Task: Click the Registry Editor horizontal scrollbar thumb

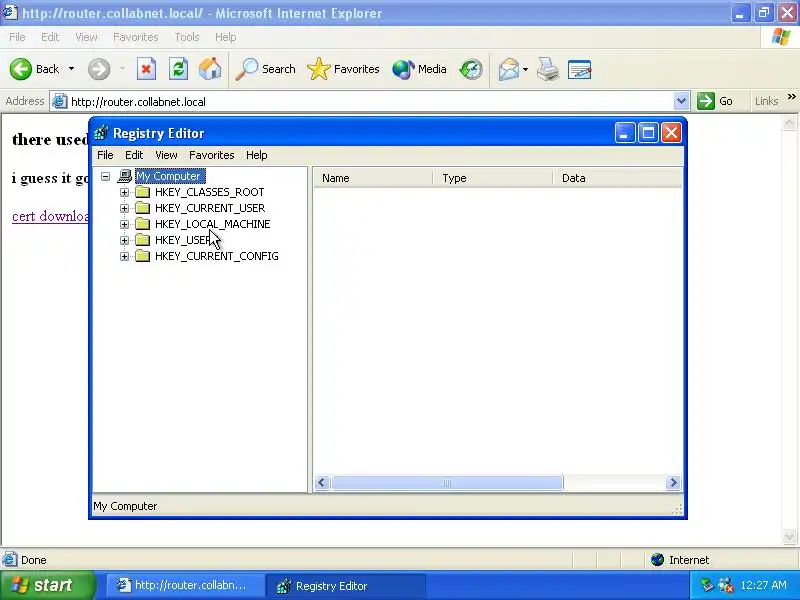Action: pos(447,483)
